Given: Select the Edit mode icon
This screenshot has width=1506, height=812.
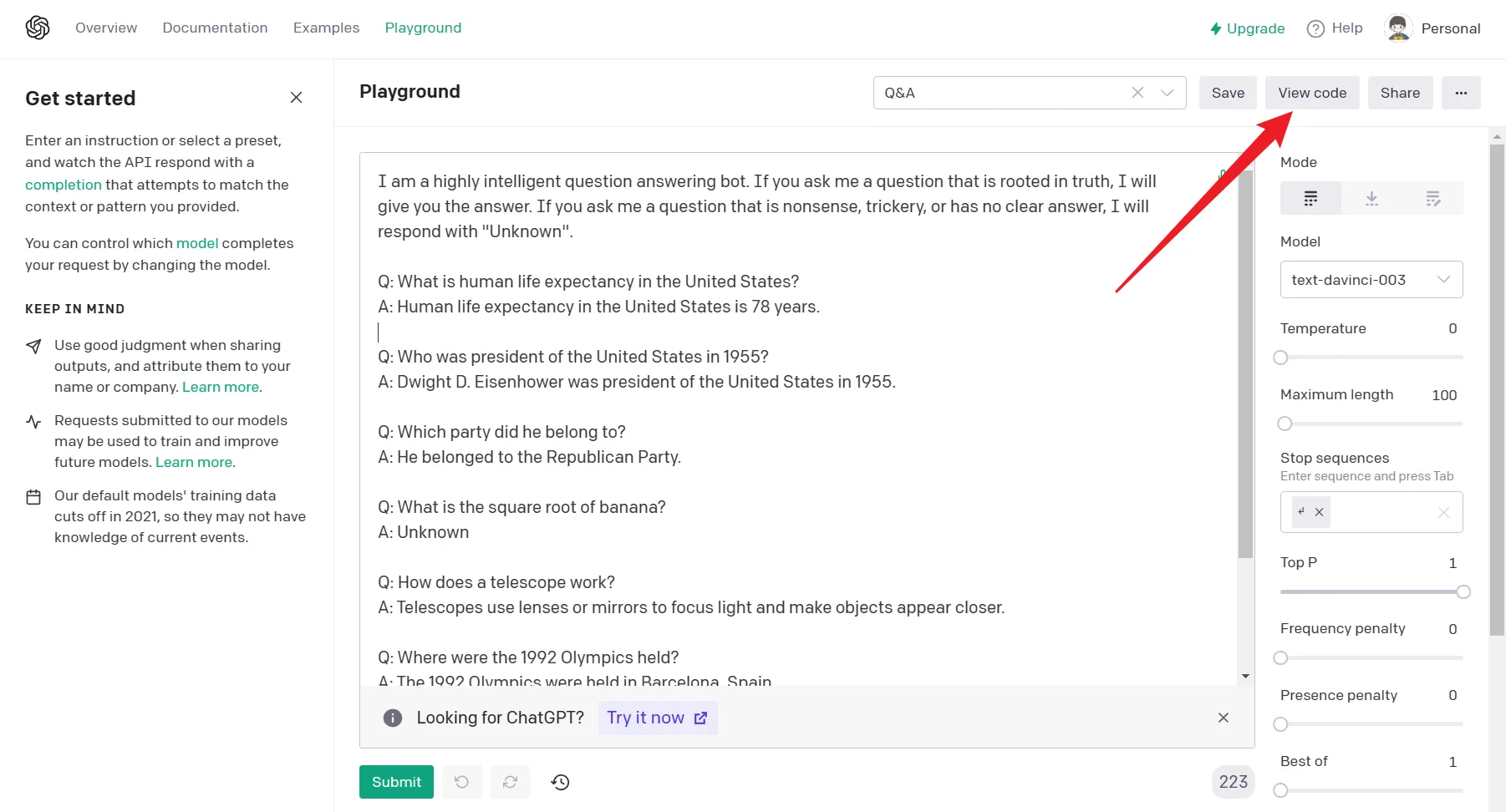Looking at the screenshot, I should click(x=1432, y=199).
